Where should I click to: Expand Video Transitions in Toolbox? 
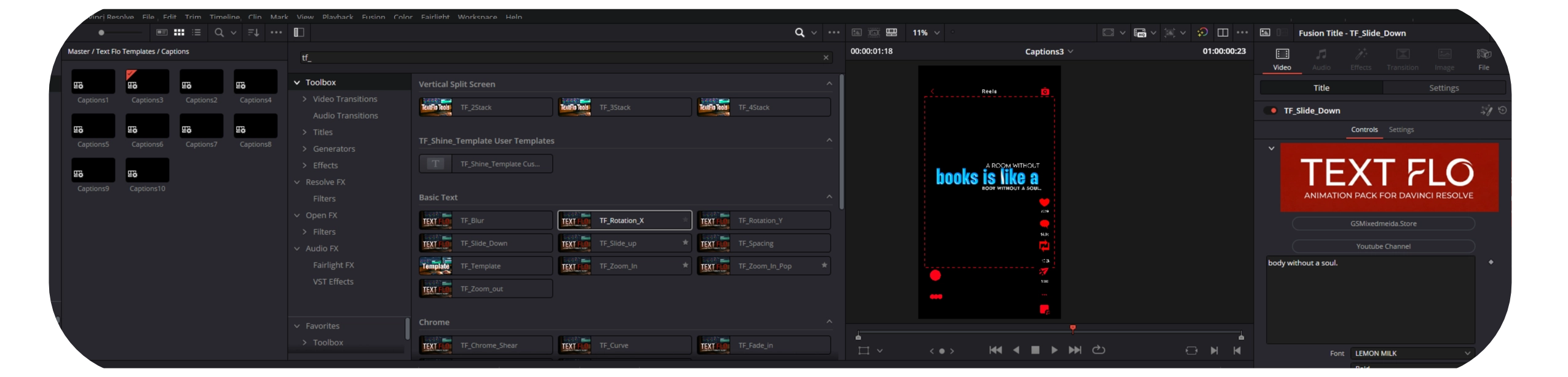tap(304, 99)
